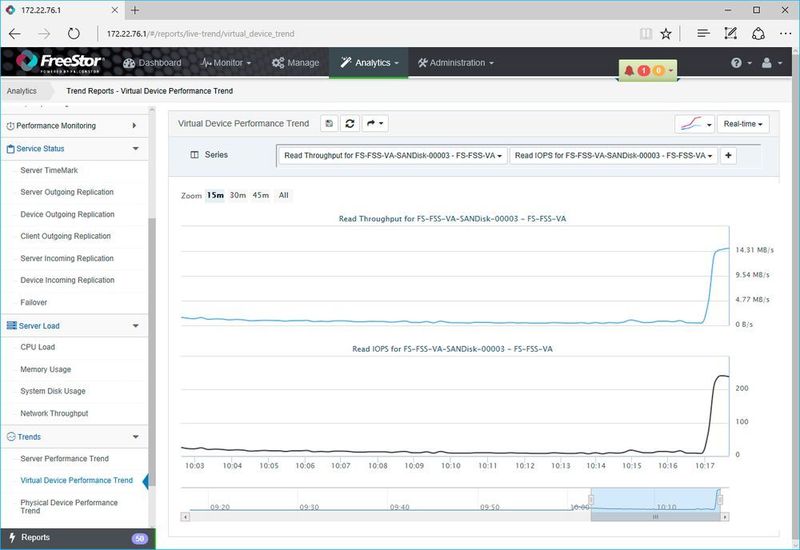Click the navigator right scroll arrow
The width and height of the screenshot is (800, 550).
click(x=724, y=517)
